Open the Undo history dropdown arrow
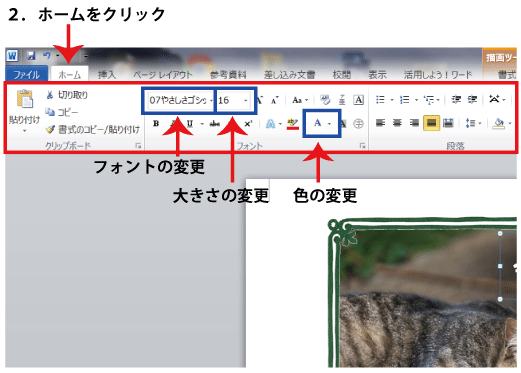The width and height of the screenshot is (521, 373). [x=57, y=56]
